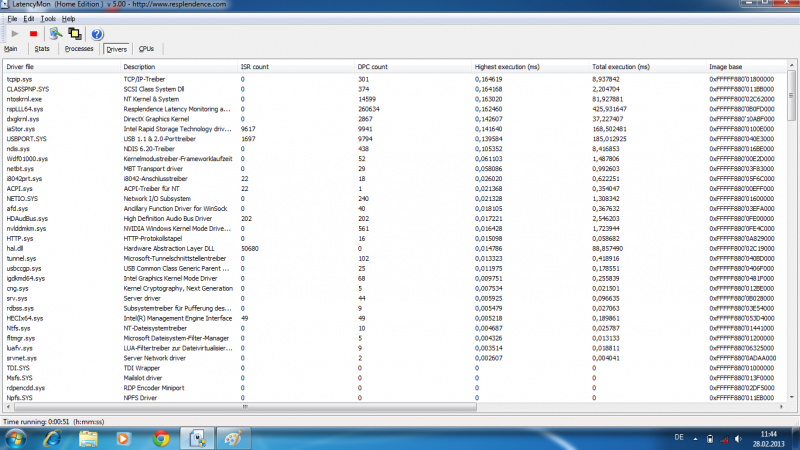Sort by Total execution (ms) header
Viewport: 800px width, 450px height.
point(647,67)
